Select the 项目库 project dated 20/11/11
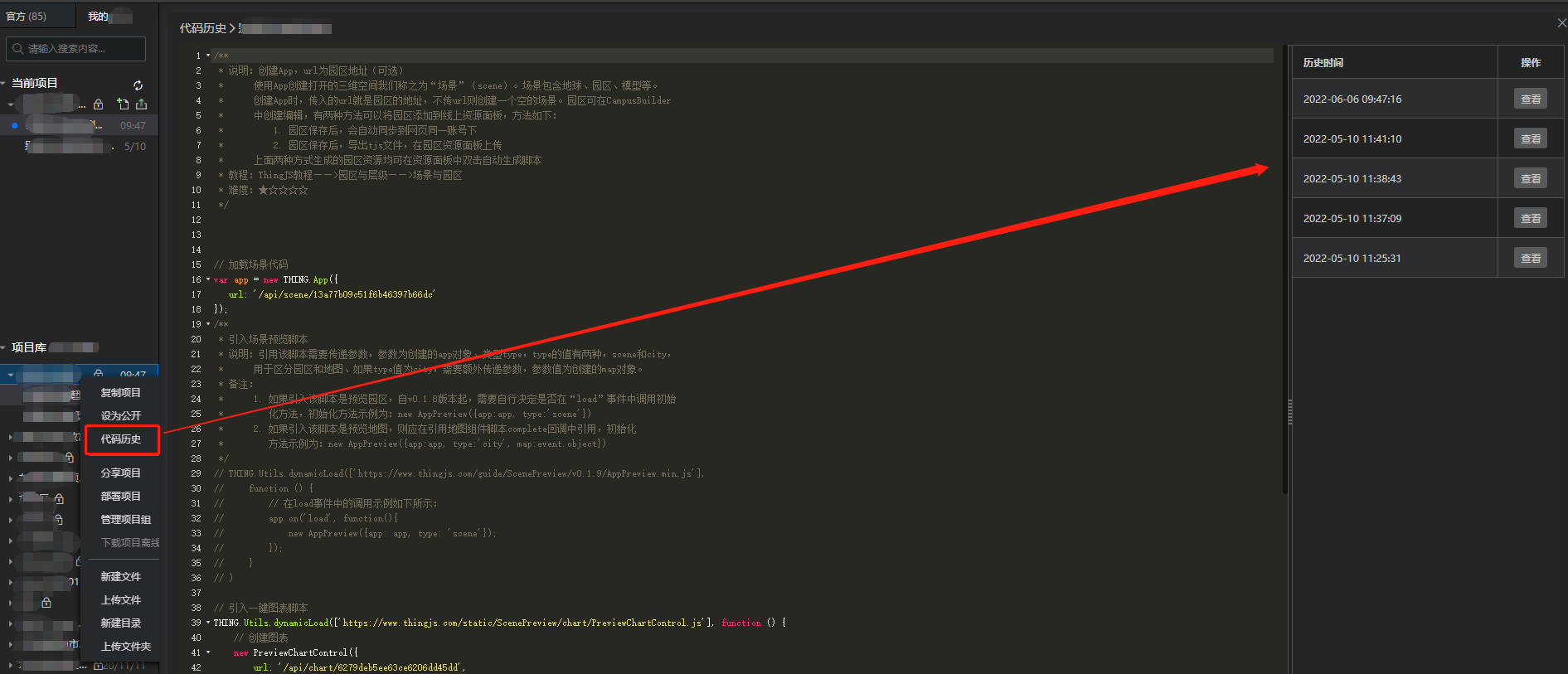1568x674 pixels. [79, 666]
